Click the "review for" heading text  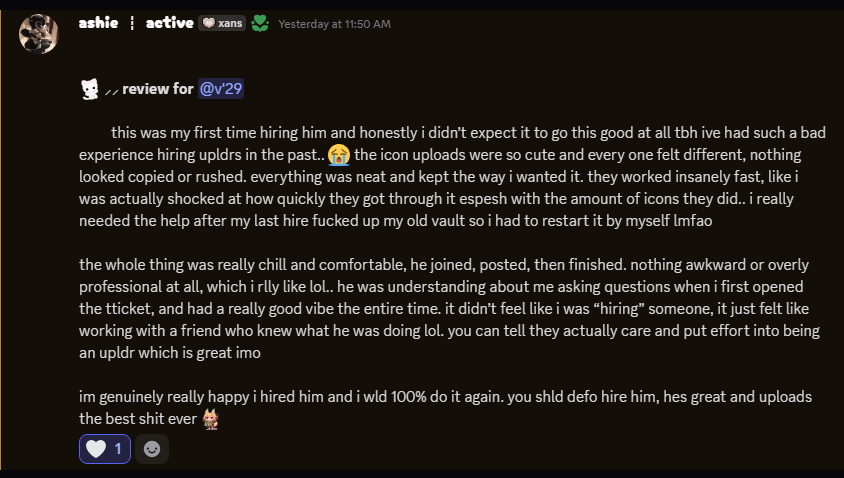[x=157, y=89]
